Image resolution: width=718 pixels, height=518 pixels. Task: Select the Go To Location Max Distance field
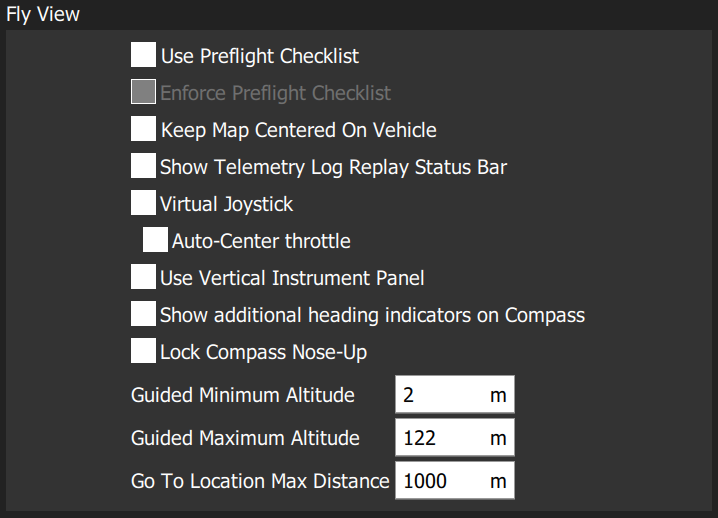pos(455,480)
